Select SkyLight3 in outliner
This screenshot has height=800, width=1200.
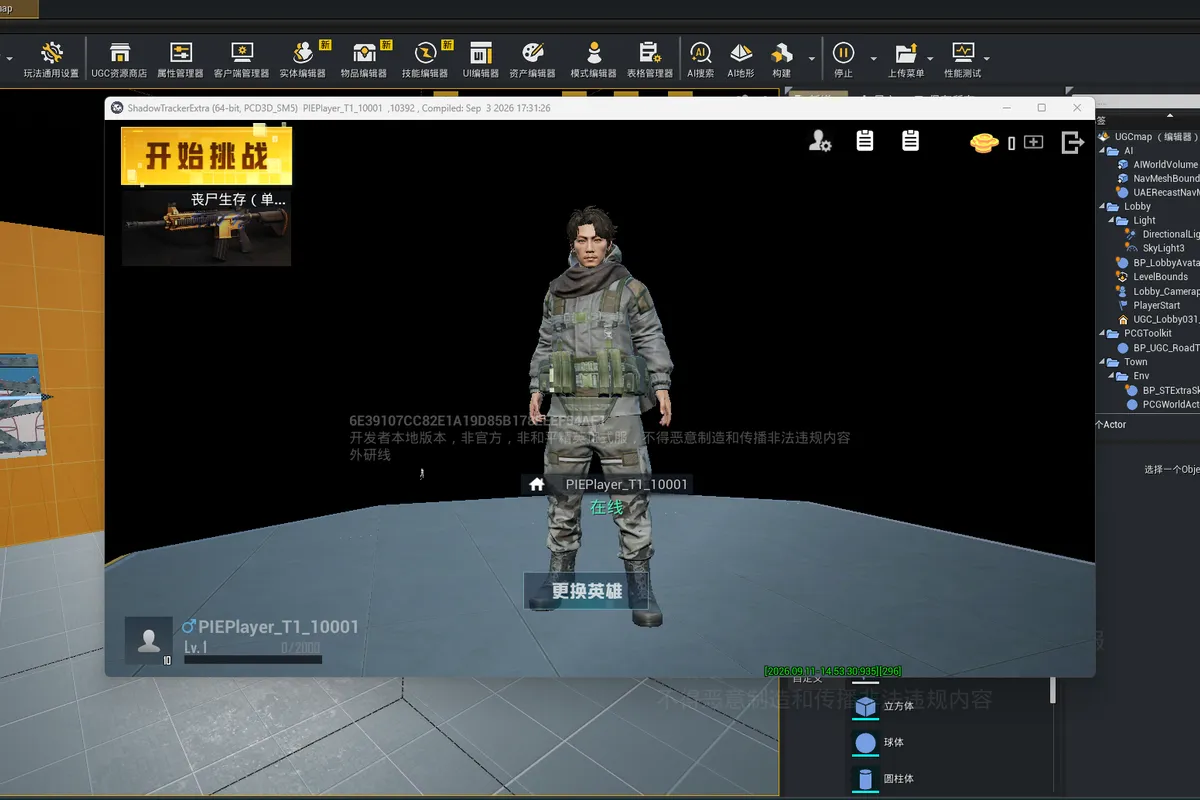click(1156, 249)
